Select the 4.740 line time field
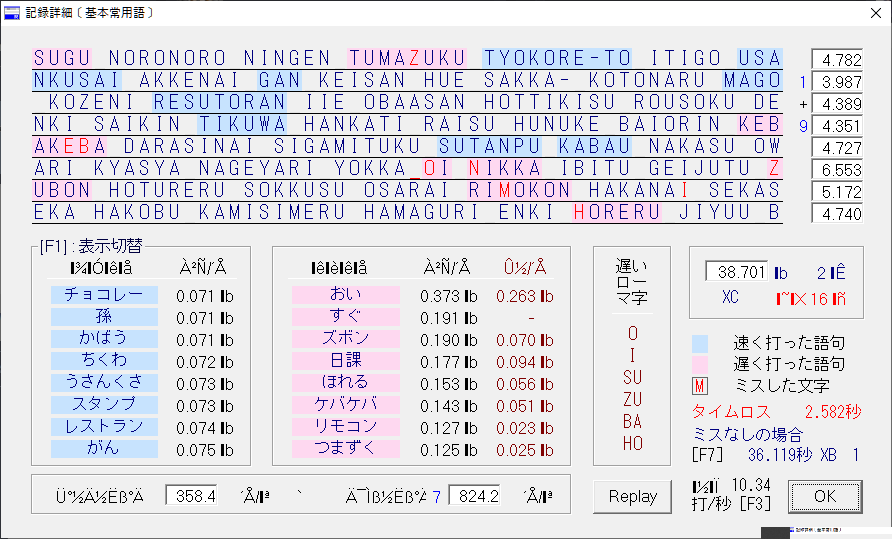The image size is (892, 539). (x=837, y=214)
